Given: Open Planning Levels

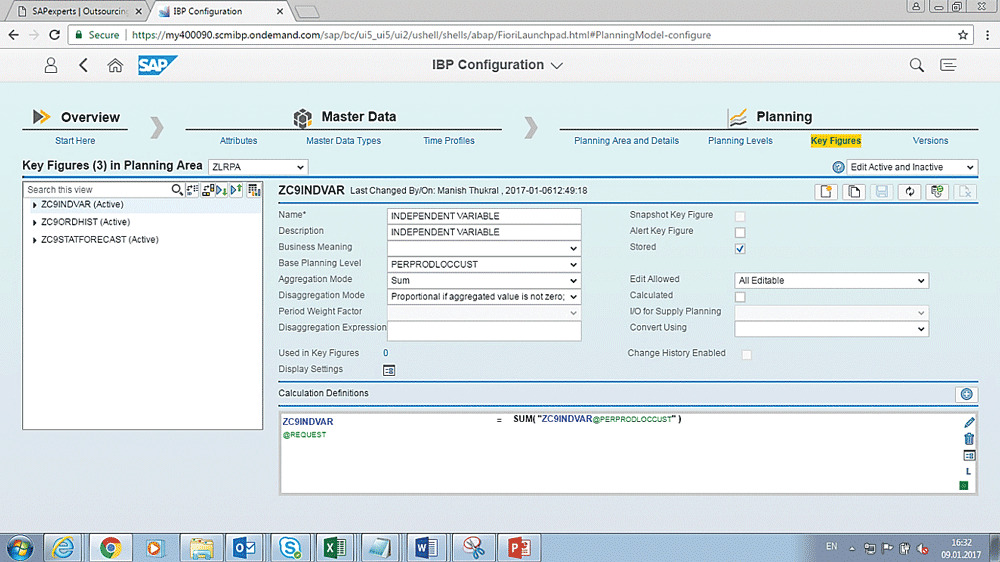Looking at the screenshot, I should point(740,141).
